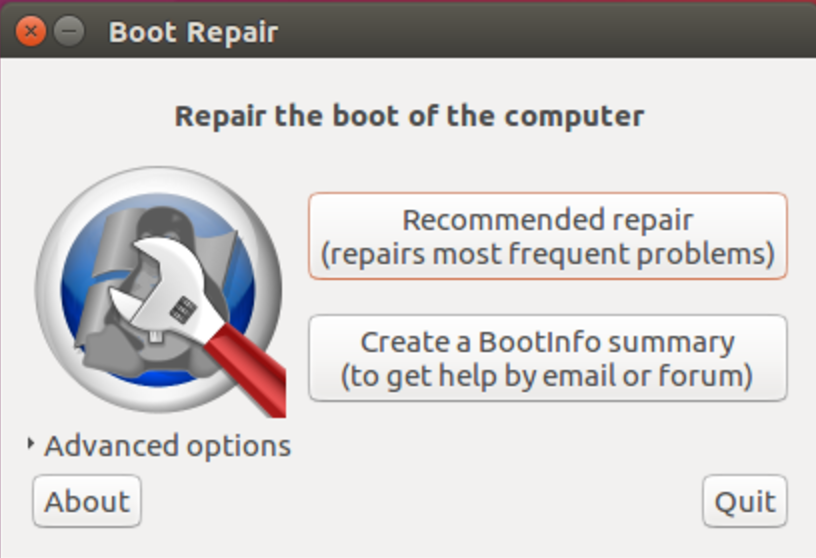Open the About dialog

tap(87, 501)
